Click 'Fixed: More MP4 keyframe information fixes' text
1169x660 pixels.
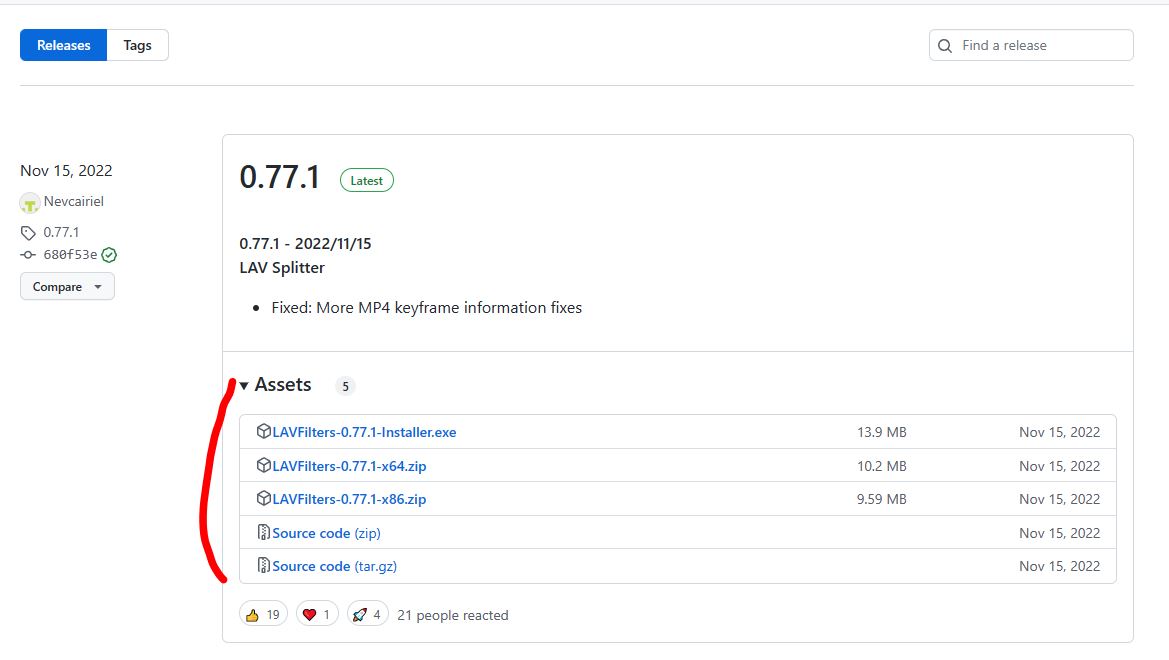426,308
